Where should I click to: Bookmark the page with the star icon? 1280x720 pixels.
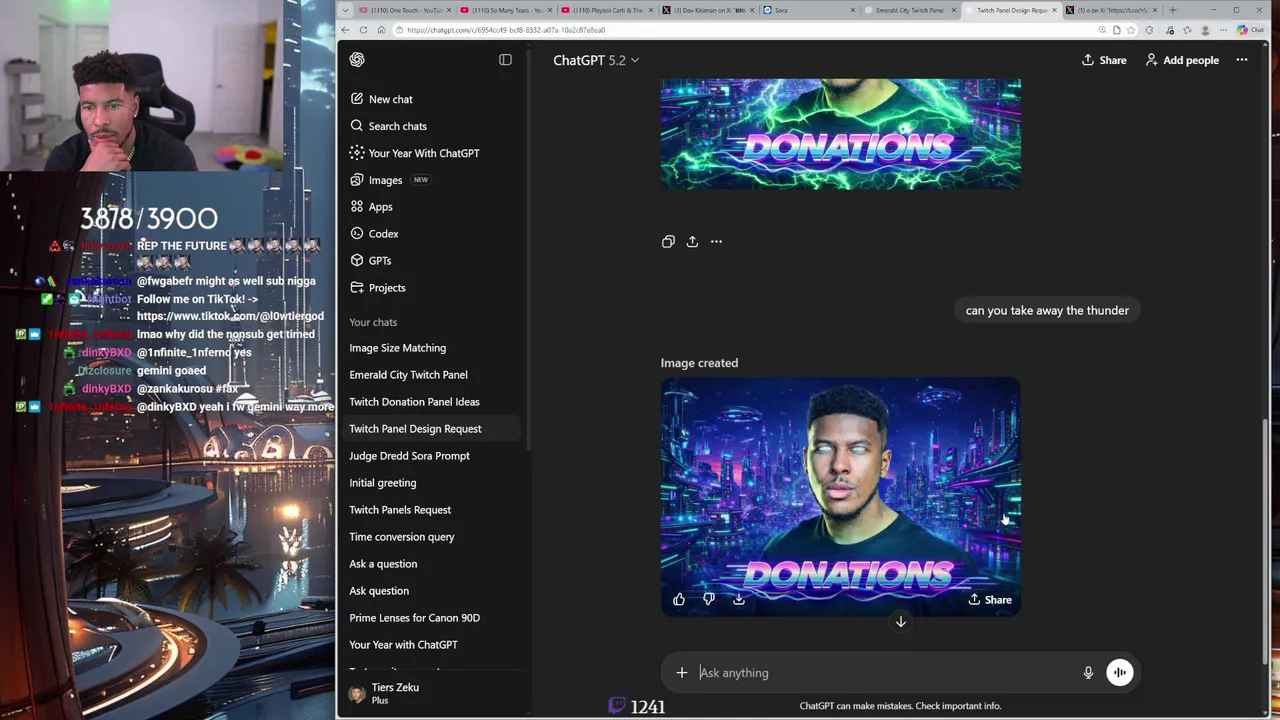(1131, 30)
